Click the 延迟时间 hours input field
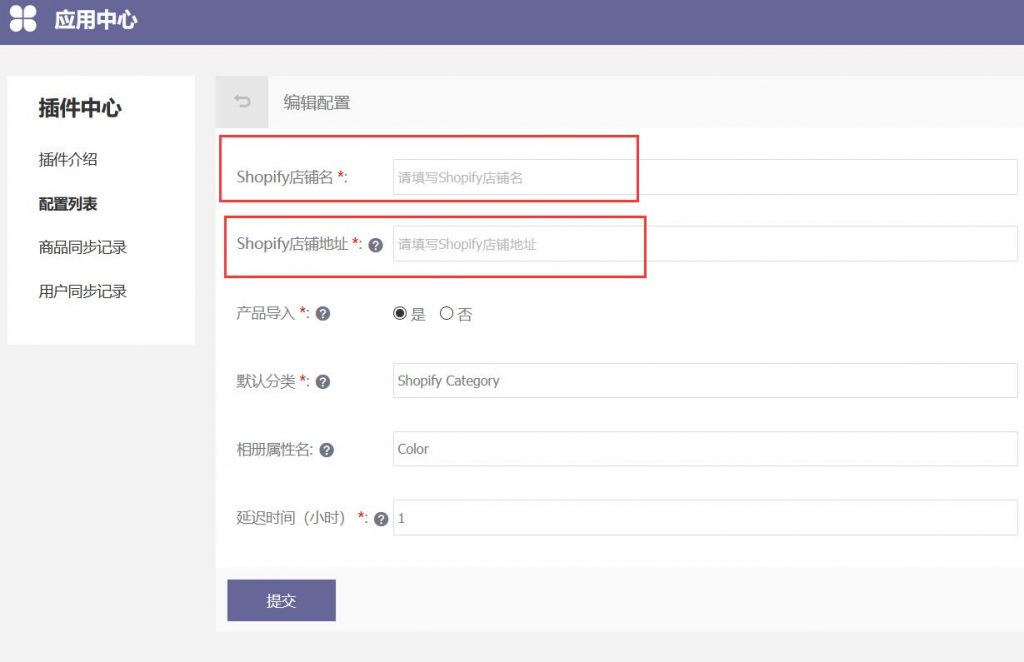The height and width of the screenshot is (662, 1024). 704,518
